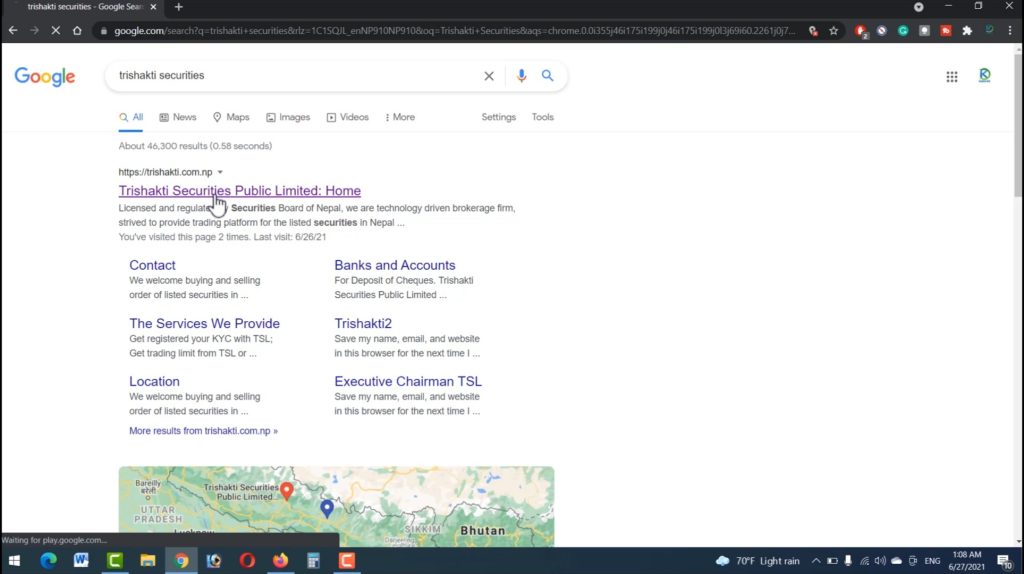The image size is (1024, 574).
Task: Switch to the Images tab
Action: 288,117
